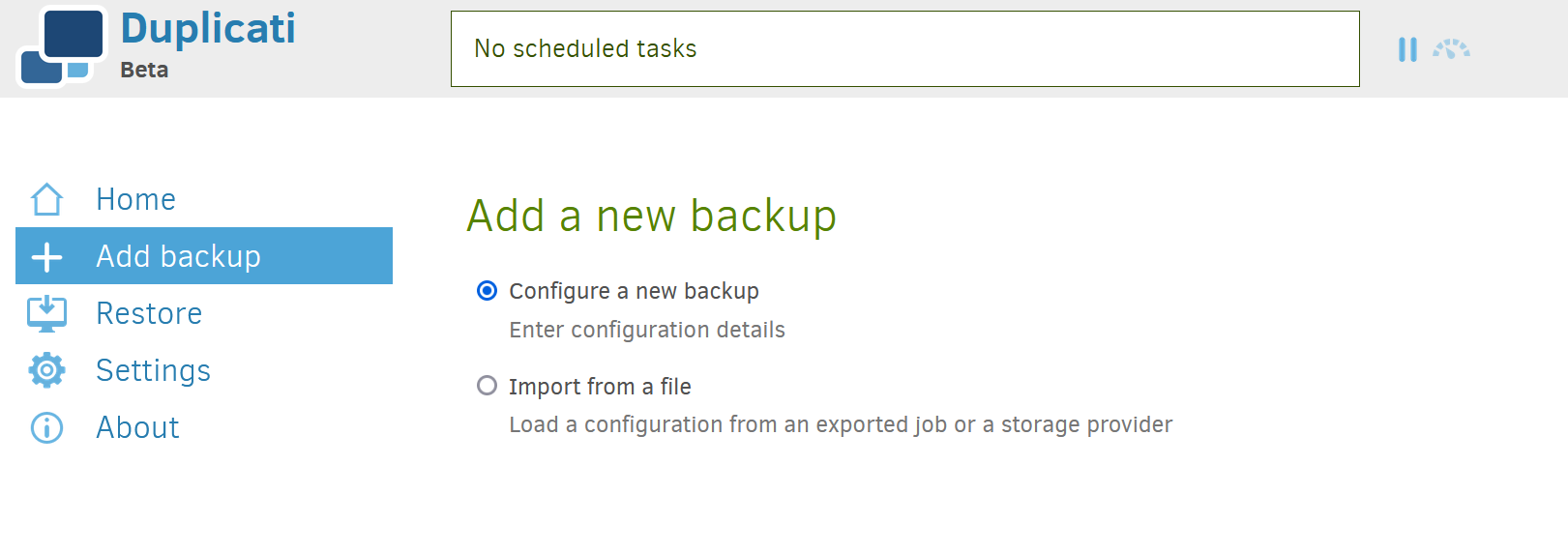The height and width of the screenshot is (552, 1568).
Task: Choose the 'Configure a new backup' label
Action: [x=634, y=291]
